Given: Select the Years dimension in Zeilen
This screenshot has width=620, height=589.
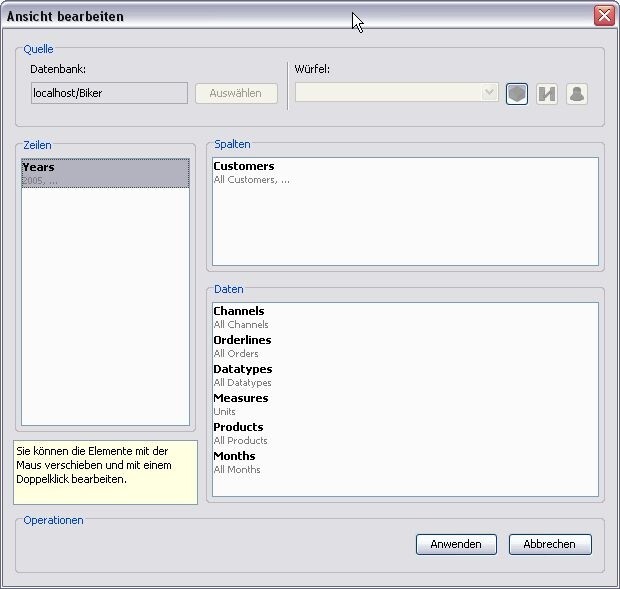Looking at the screenshot, I should tap(105, 173).
